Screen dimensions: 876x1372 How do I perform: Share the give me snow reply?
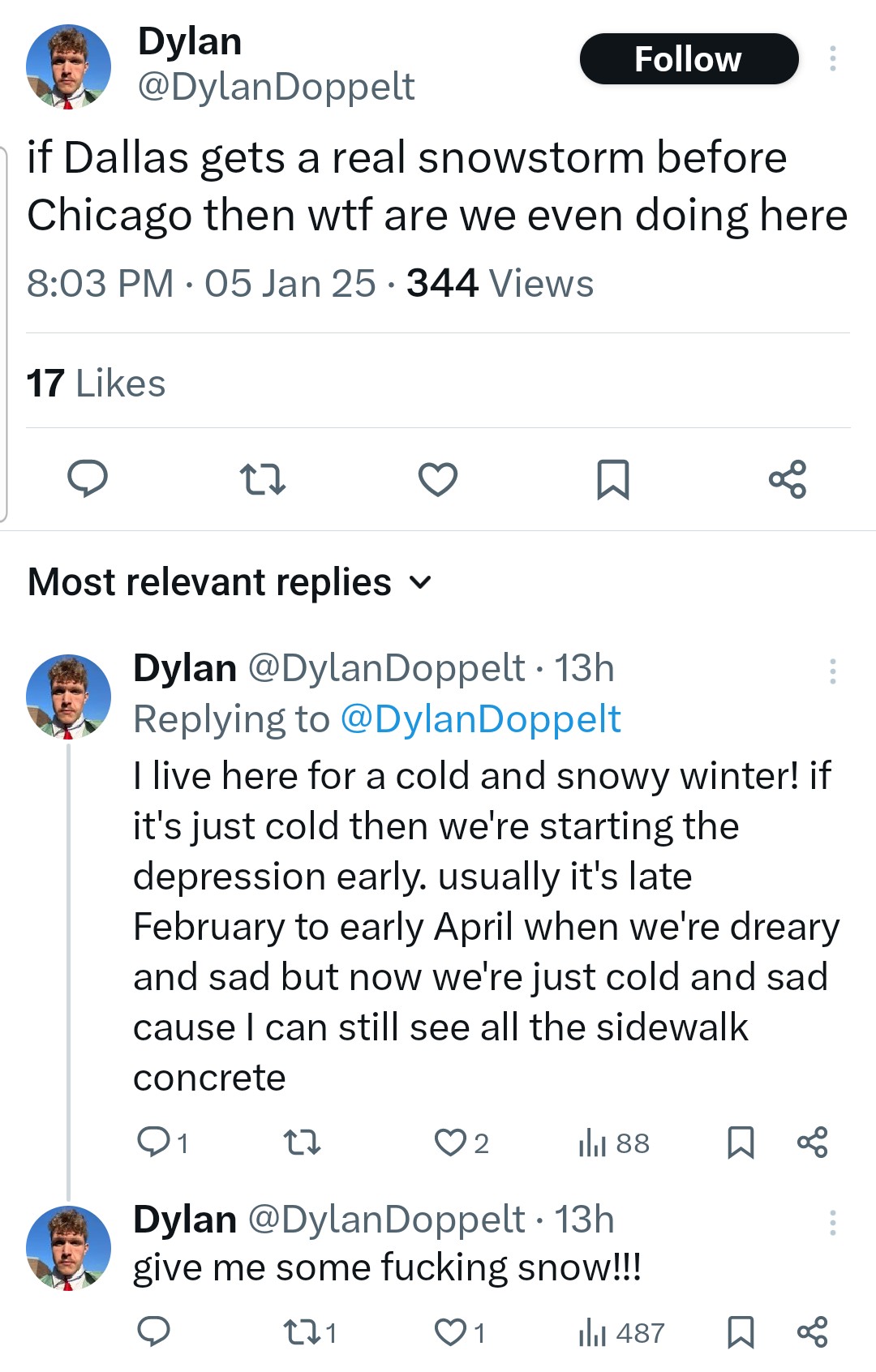[x=812, y=1332]
